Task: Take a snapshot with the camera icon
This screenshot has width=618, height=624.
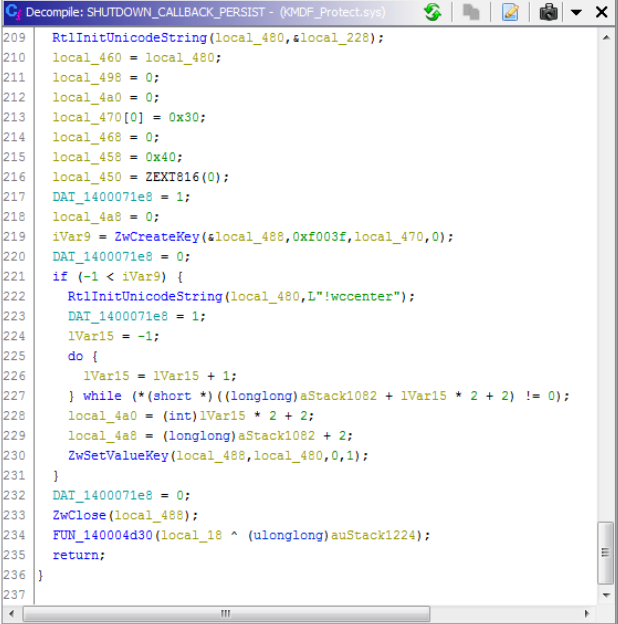Action: pos(549,12)
